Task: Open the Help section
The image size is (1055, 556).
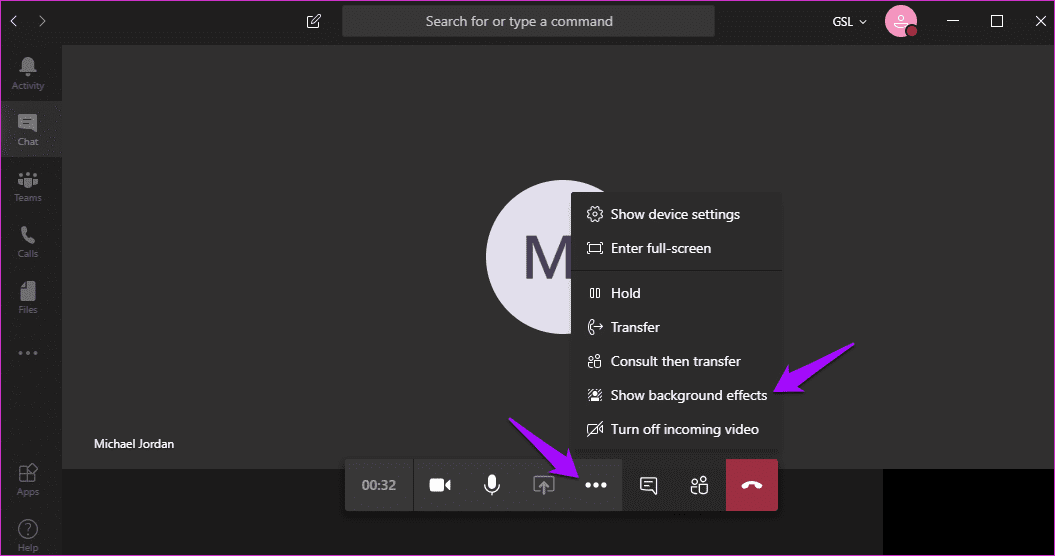Action: [x=28, y=536]
